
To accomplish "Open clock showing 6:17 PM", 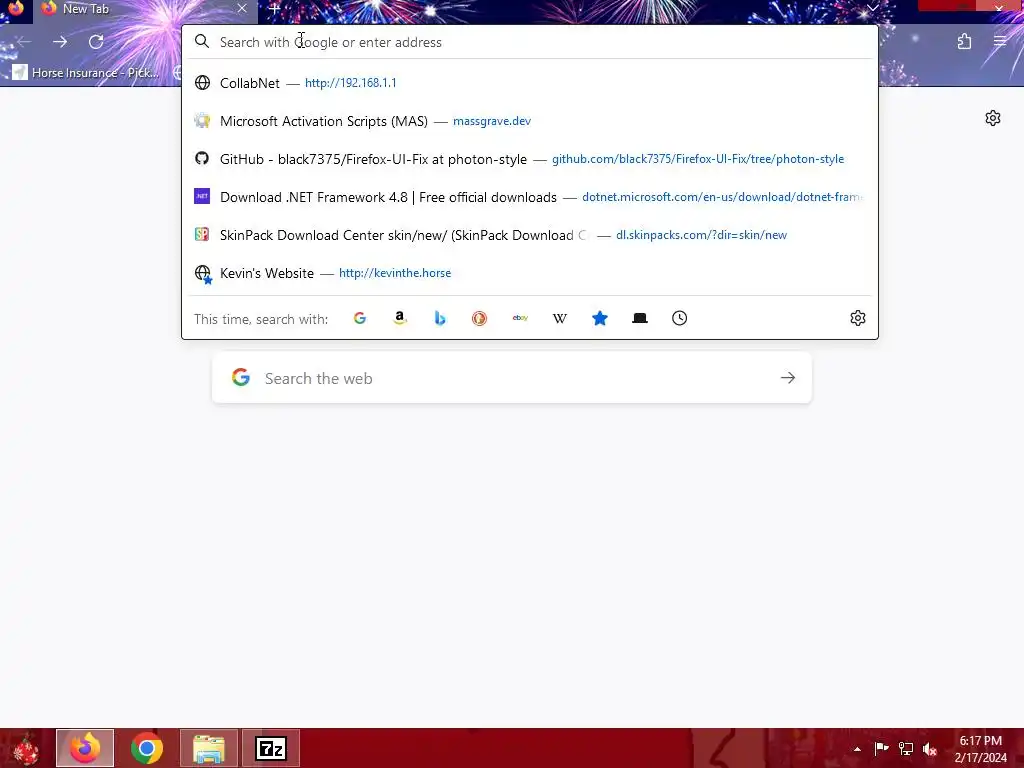I will [980, 748].
